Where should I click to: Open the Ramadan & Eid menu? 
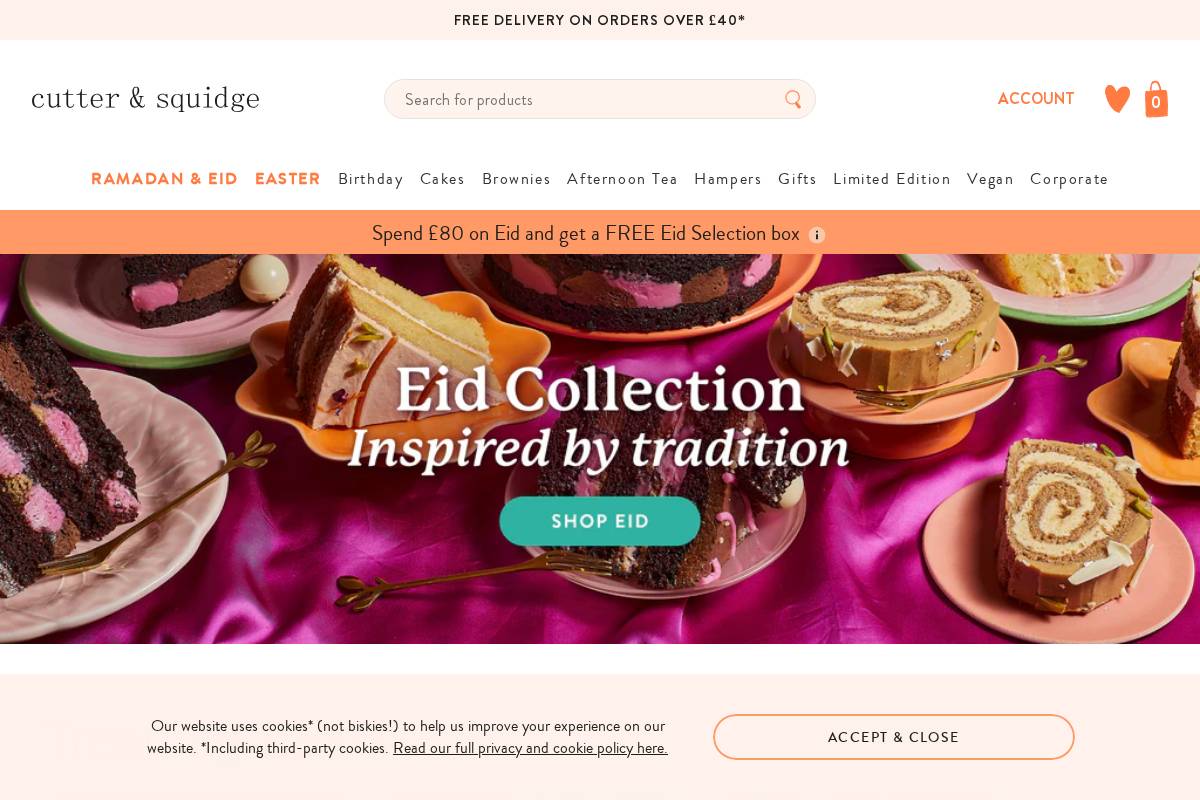(164, 179)
